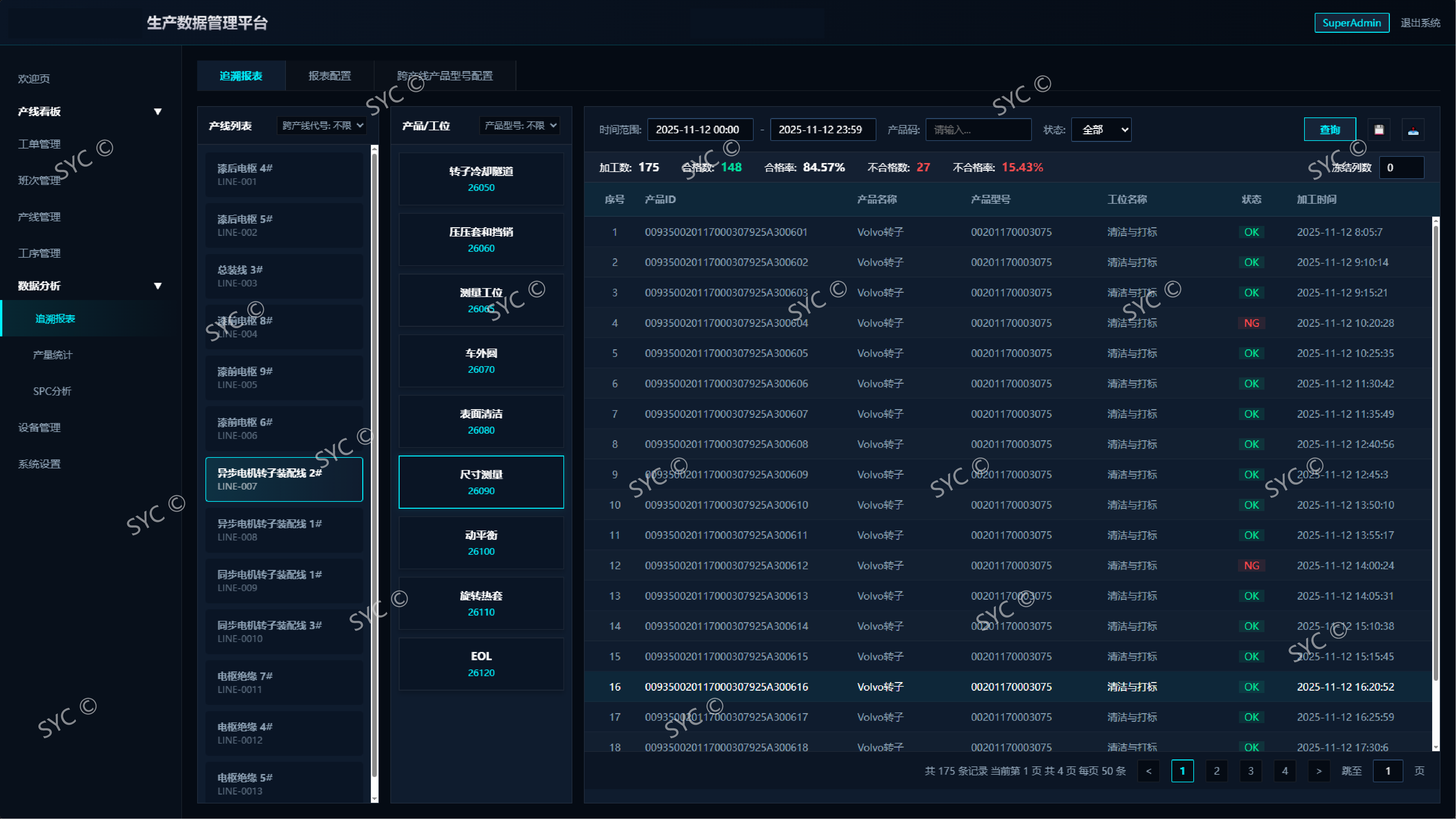Click 退出系统 to log out
Image resolution: width=1456 pixels, height=819 pixels.
1420,23
